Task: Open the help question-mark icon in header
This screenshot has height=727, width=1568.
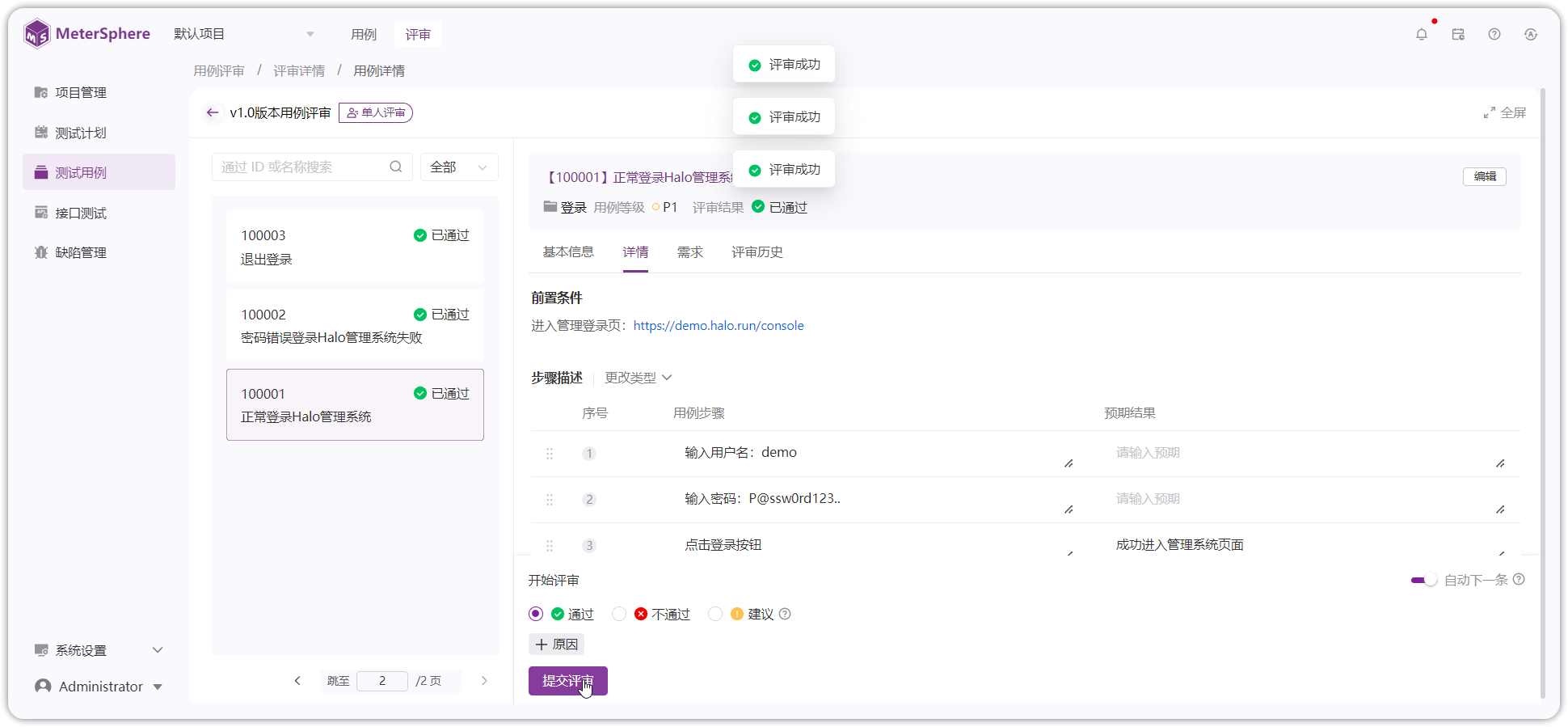Action: point(1494,34)
